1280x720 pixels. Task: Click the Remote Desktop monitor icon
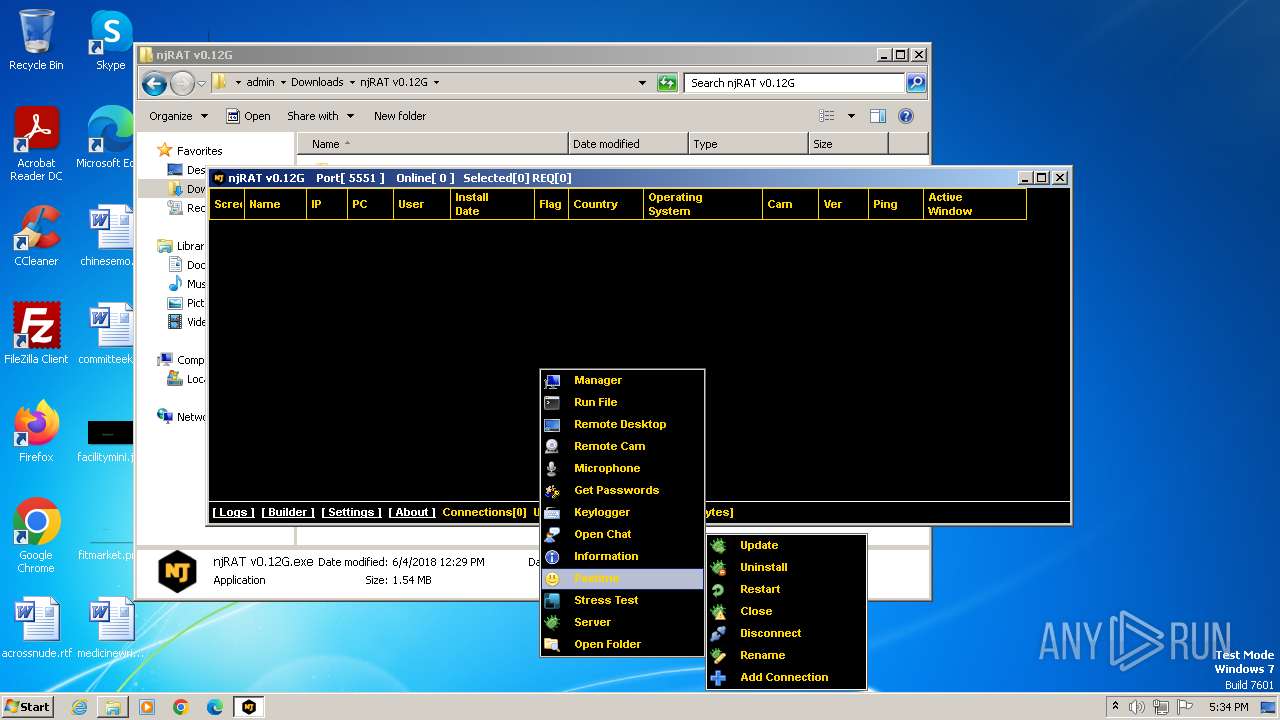[552, 424]
